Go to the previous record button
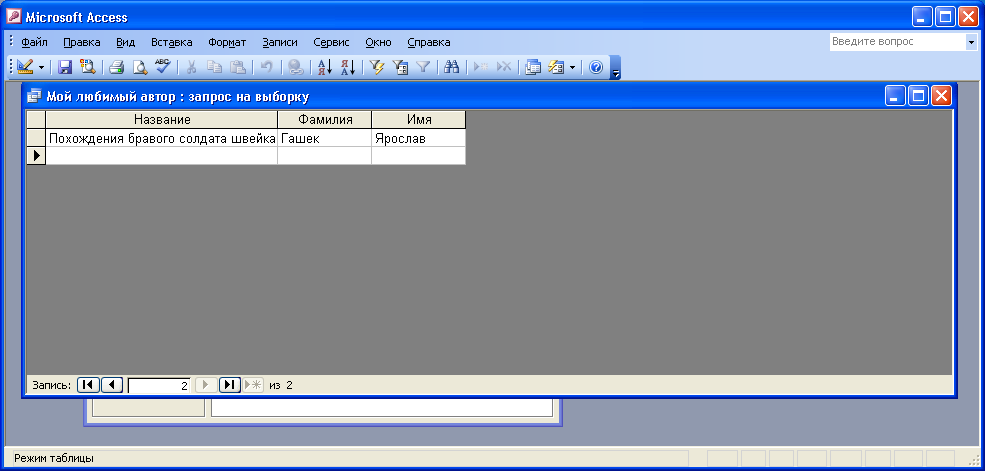 point(112,385)
